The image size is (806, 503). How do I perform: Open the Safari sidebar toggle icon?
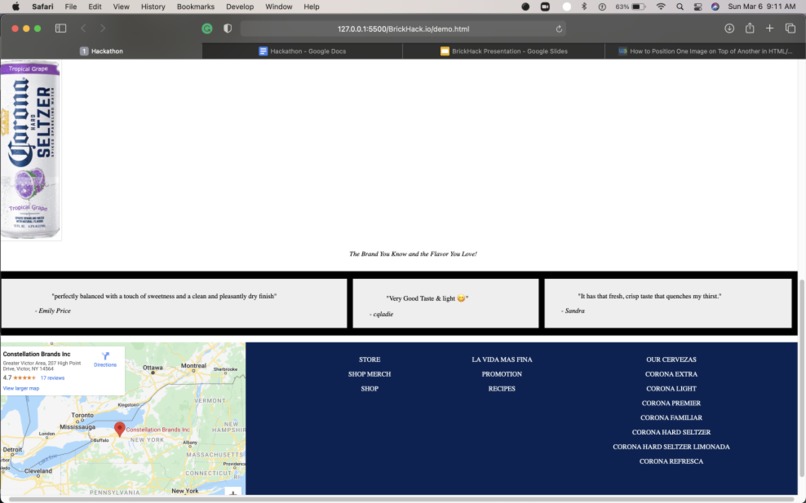(x=61, y=29)
